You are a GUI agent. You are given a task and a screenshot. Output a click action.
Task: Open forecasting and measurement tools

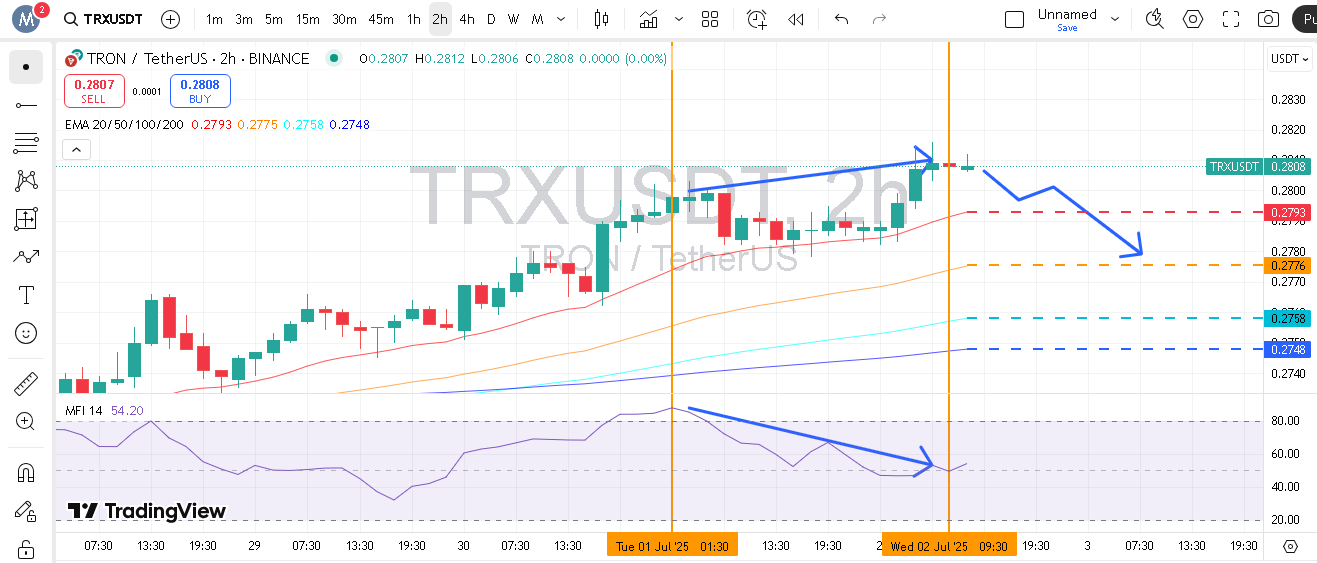pos(26,219)
